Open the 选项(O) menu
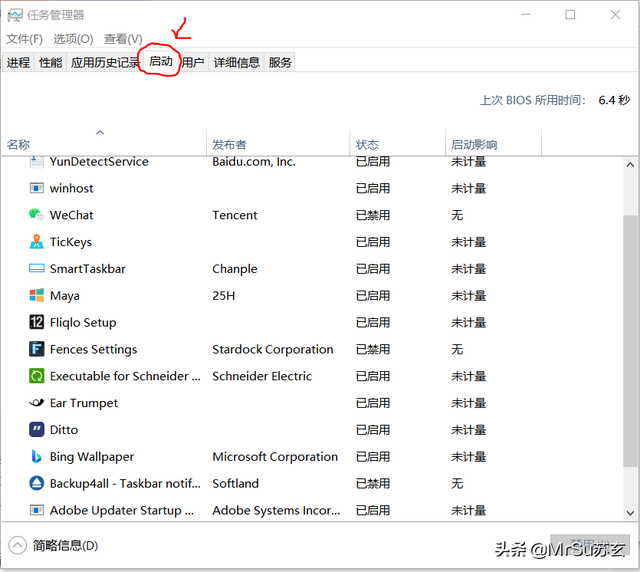The image size is (640, 572). (x=73, y=39)
